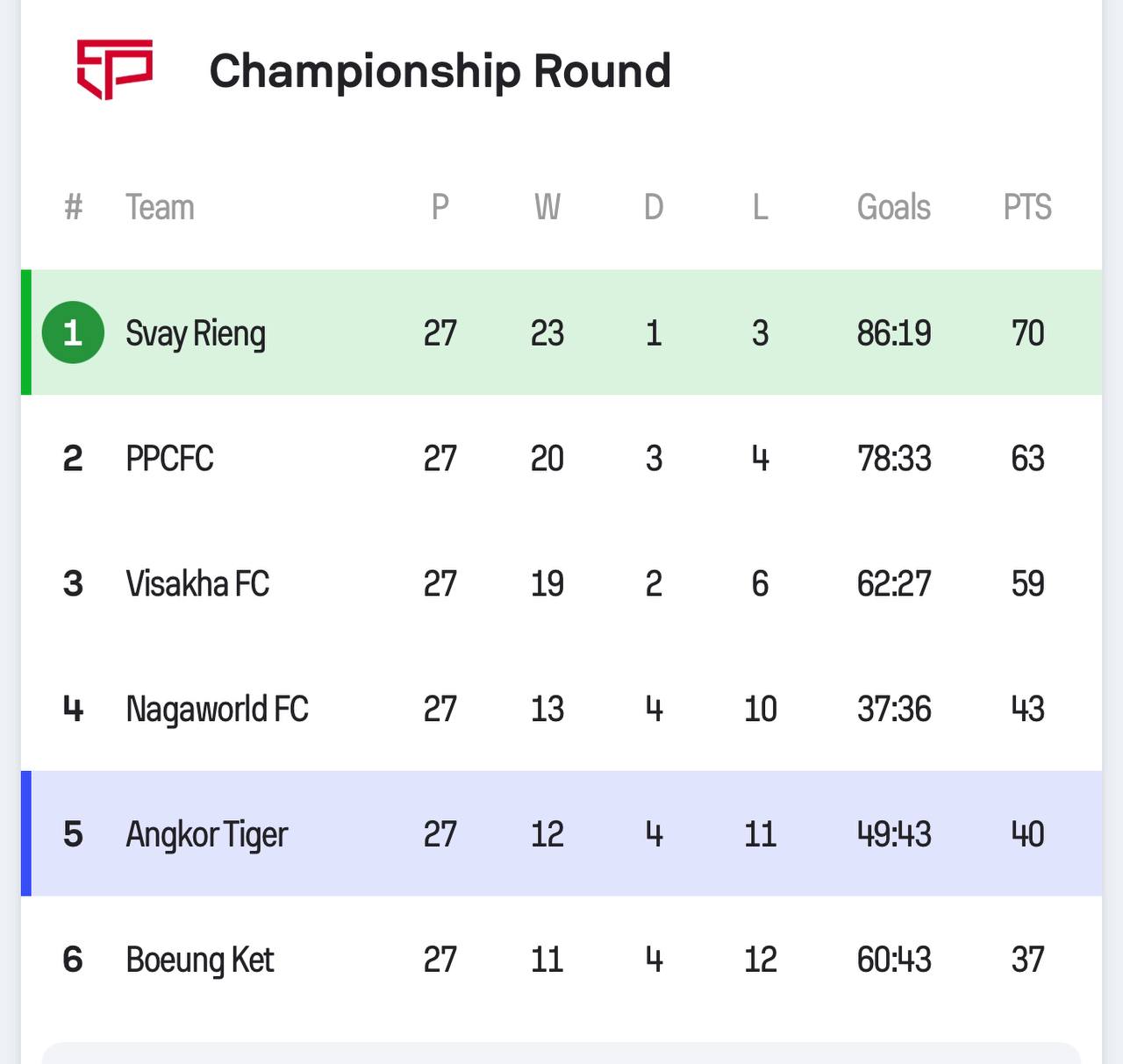The width and height of the screenshot is (1123, 1064).
Task: Sort table by Goals column header
Action: 893,208
